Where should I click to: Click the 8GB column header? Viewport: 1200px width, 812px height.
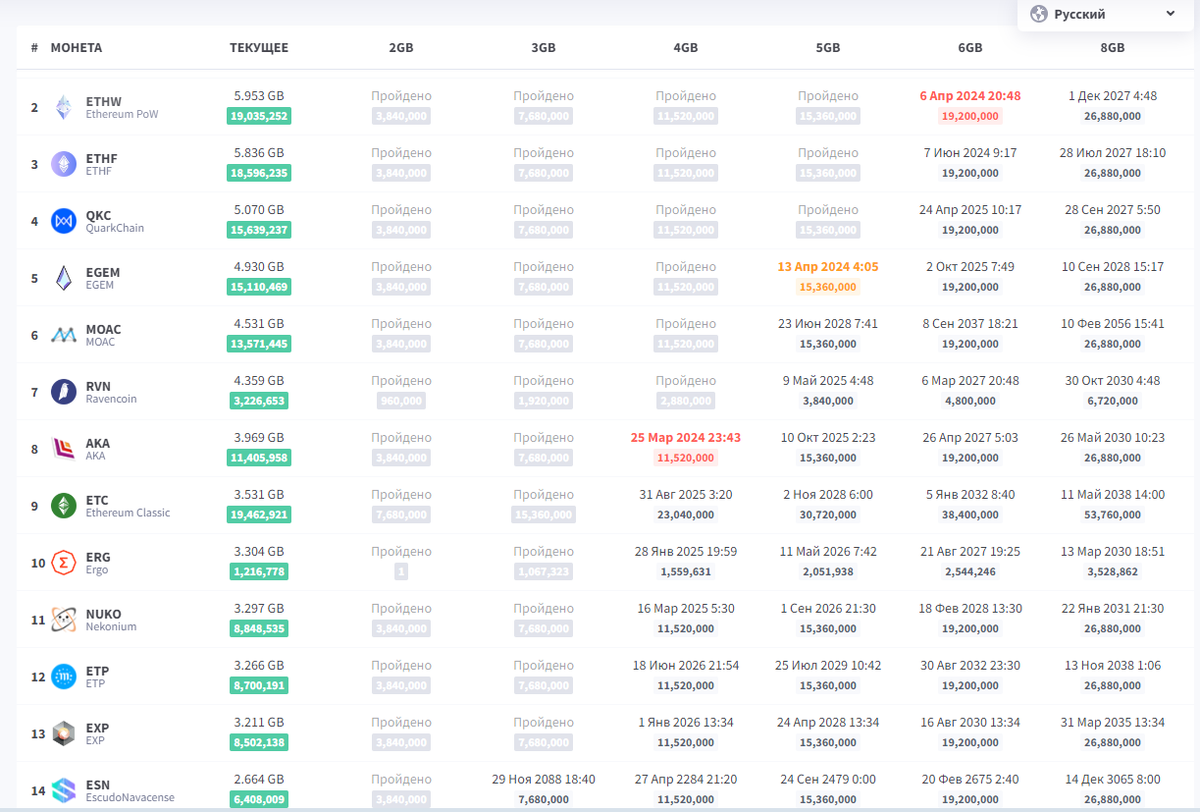pos(1112,48)
